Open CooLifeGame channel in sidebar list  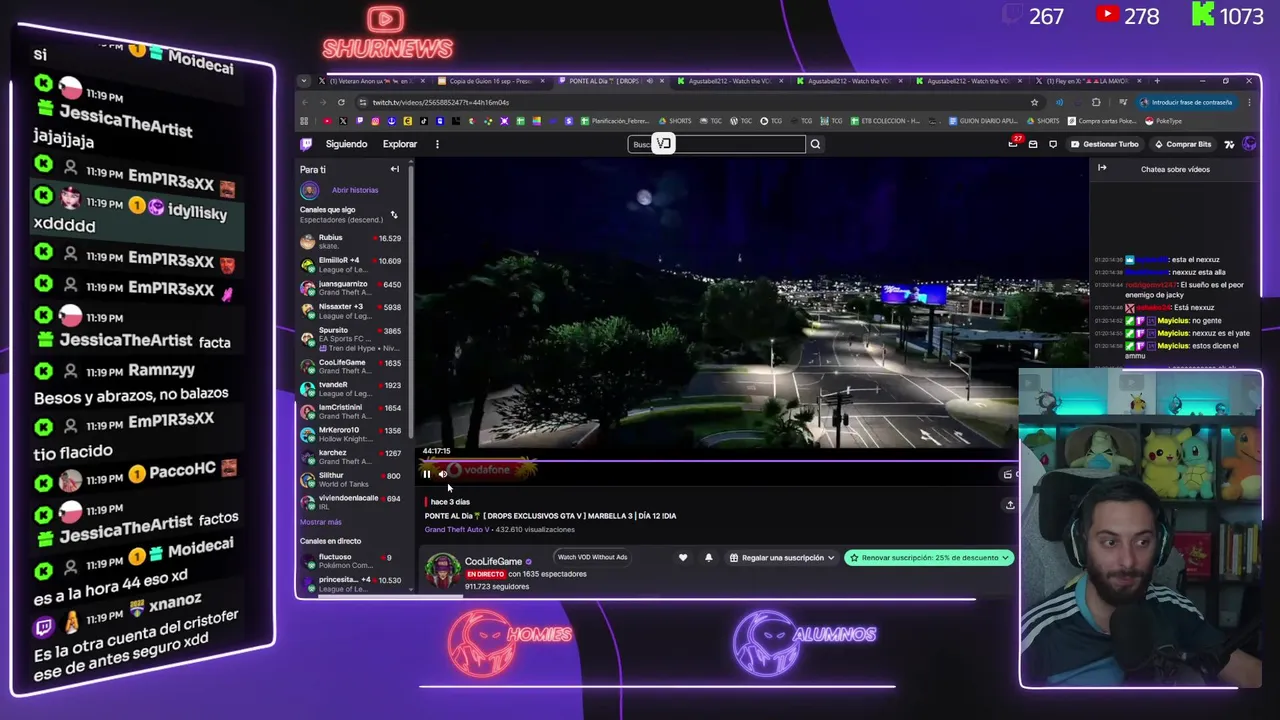[351, 366]
